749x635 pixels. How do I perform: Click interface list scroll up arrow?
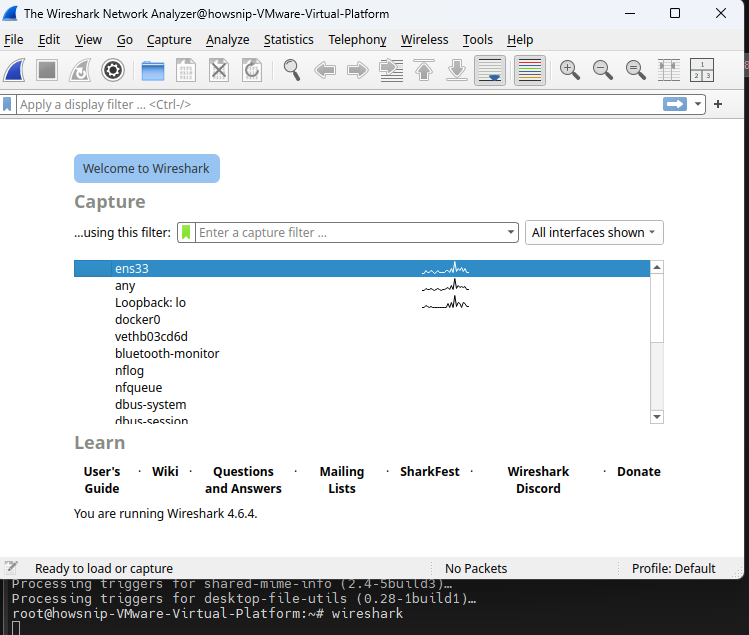pyautogui.click(x=657, y=267)
